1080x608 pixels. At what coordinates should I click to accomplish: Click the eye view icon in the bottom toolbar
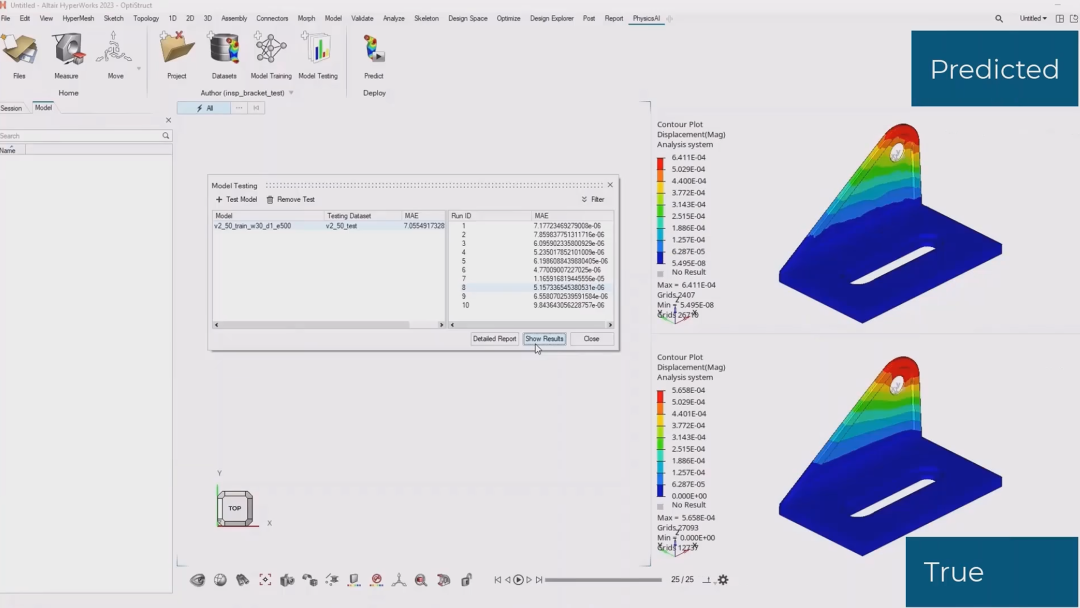pos(198,580)
